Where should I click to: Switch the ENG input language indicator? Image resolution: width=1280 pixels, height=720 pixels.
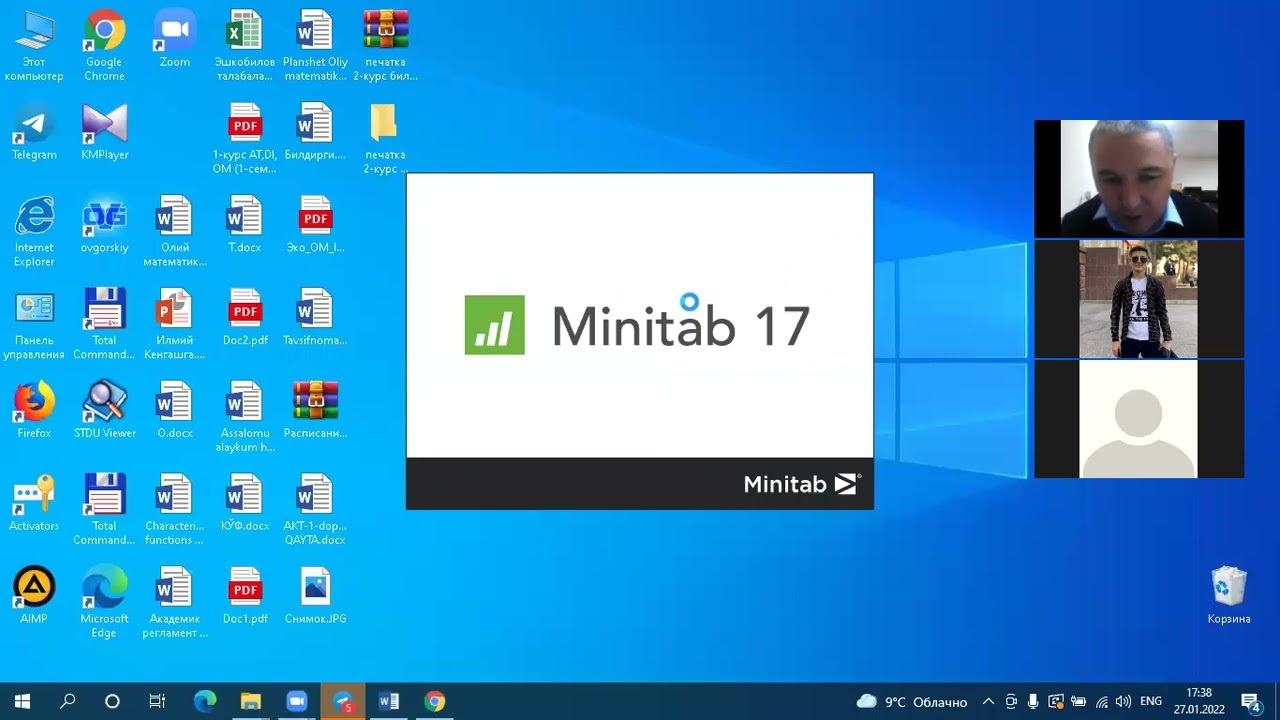(x=1151, y=701)
